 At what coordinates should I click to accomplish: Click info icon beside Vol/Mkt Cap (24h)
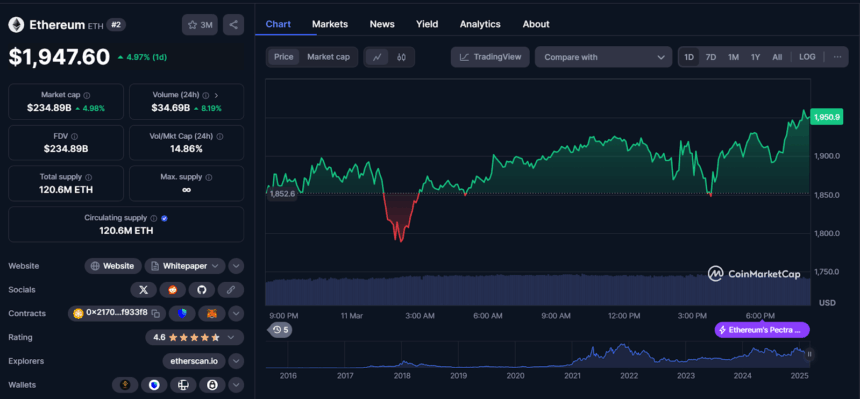(x=219, y=136)
